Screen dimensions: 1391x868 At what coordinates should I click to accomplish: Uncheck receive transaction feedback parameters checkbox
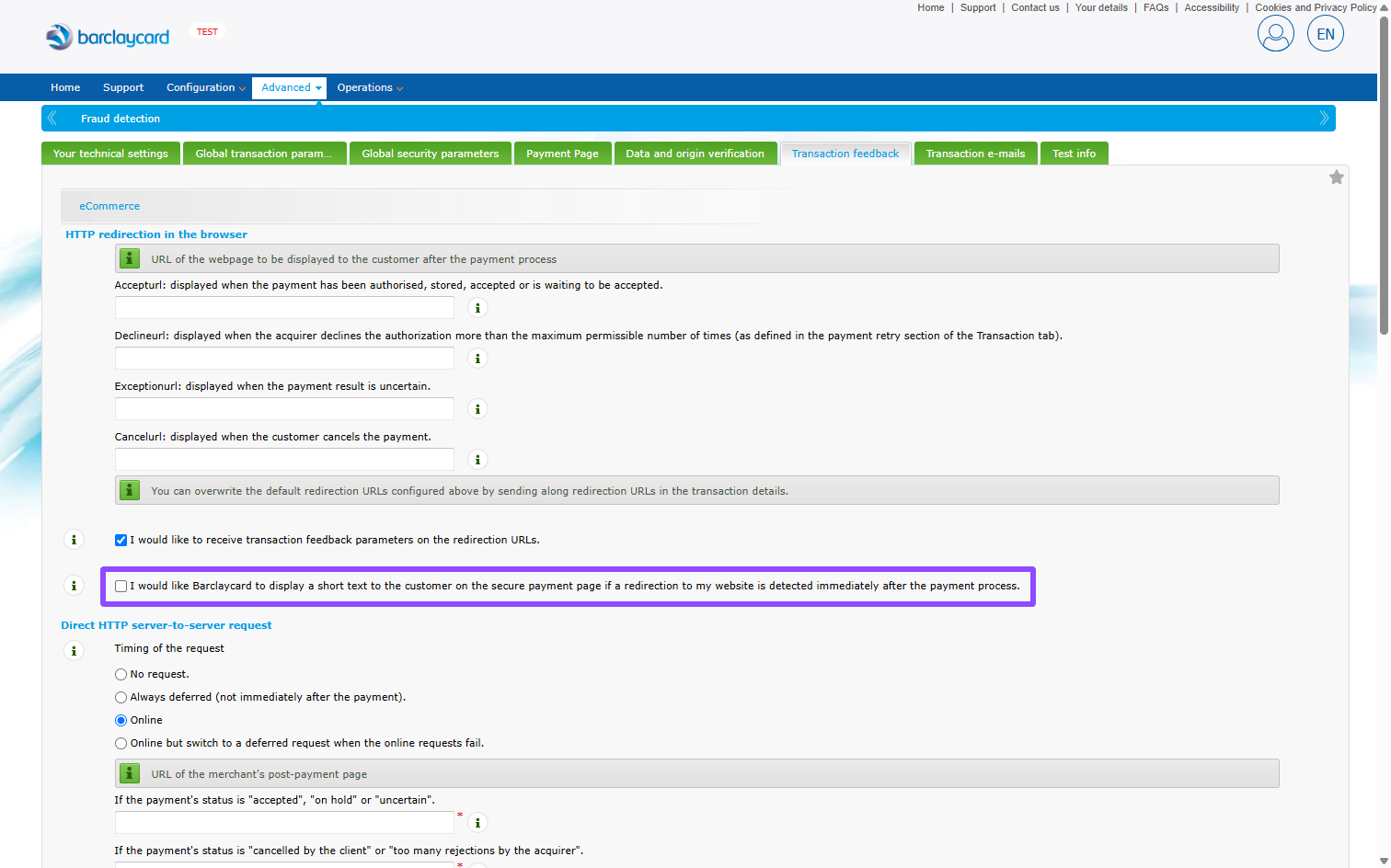(x=121, y=540)
